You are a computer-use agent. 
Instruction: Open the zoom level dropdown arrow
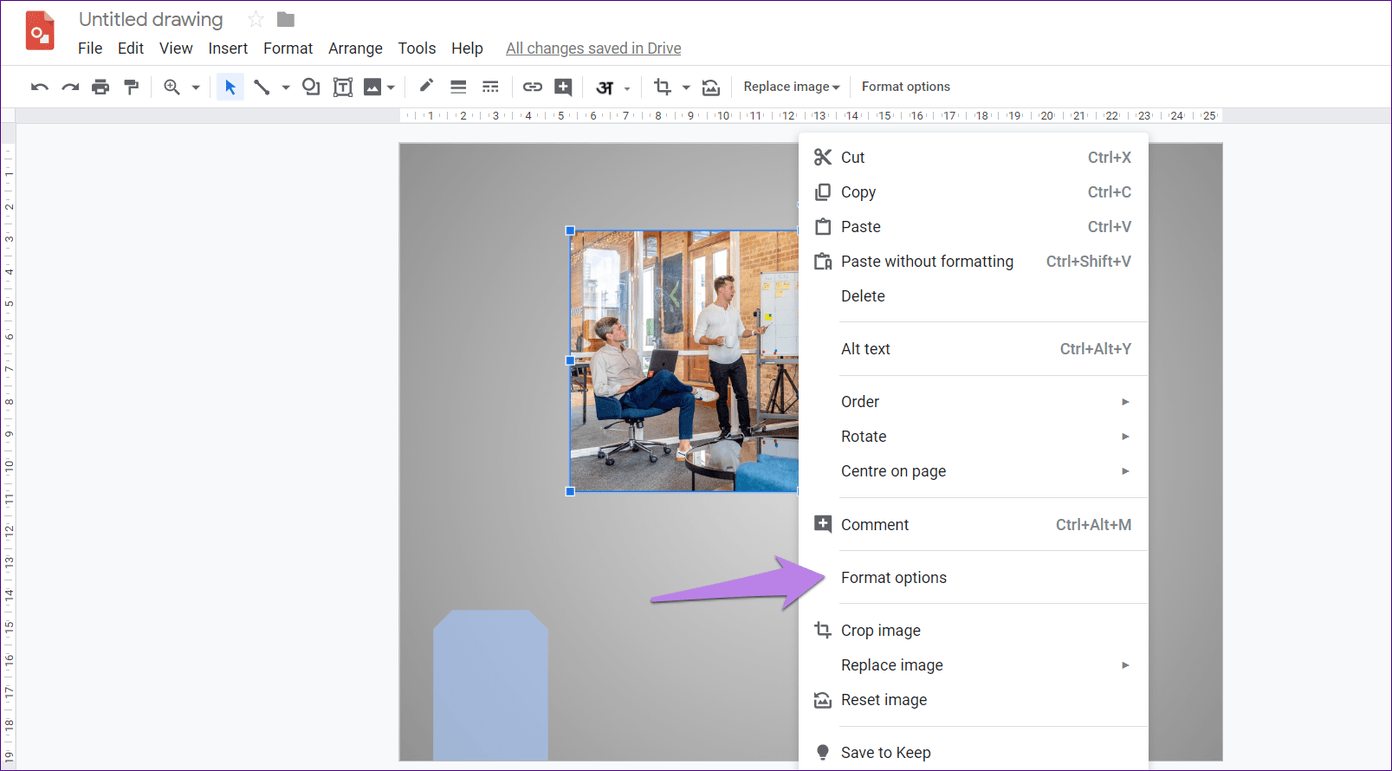tap(196, 88)
